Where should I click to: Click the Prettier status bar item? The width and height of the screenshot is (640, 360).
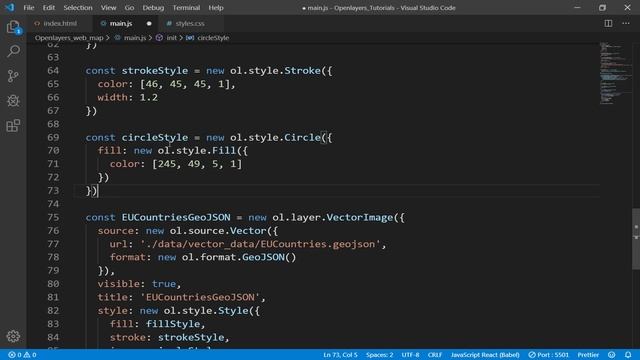[x=588, y=355]
